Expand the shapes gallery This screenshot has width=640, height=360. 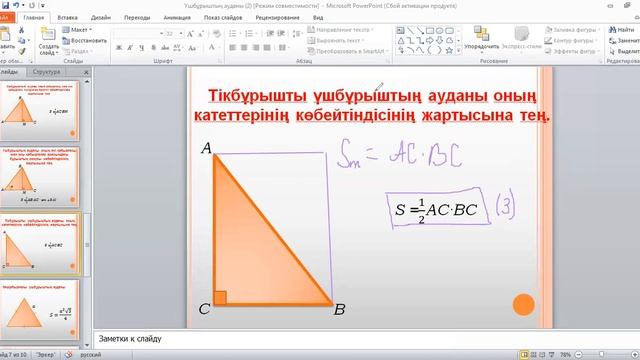click(458, 51)
